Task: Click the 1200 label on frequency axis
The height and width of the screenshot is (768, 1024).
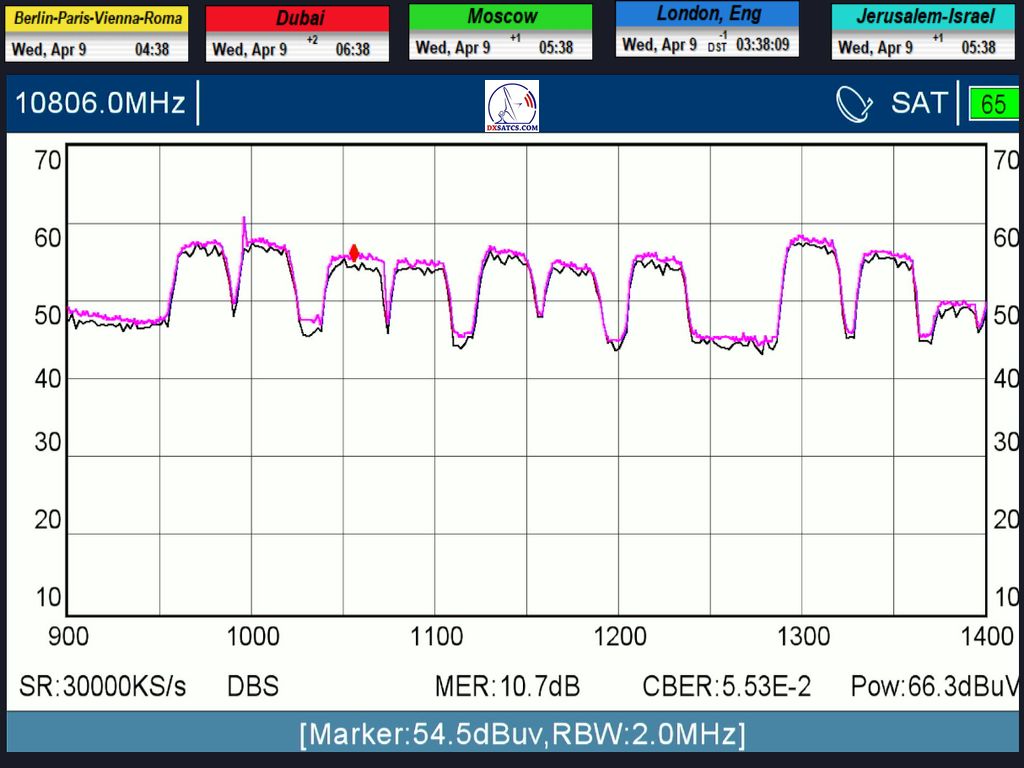Action: pyautogui.click(x=620, y=637)
